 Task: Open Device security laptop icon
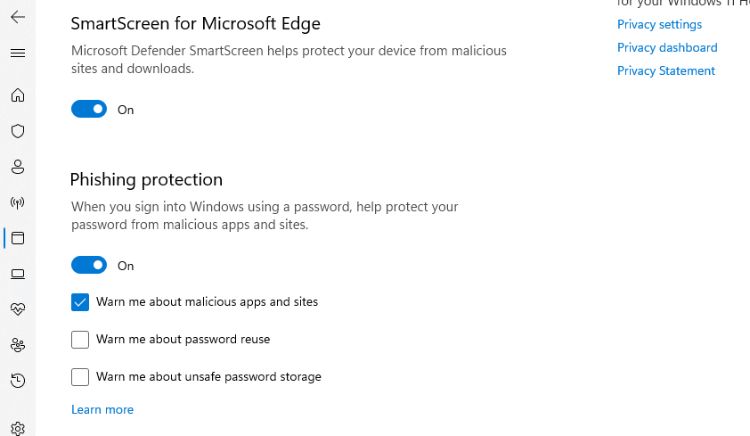pos(17,274)
